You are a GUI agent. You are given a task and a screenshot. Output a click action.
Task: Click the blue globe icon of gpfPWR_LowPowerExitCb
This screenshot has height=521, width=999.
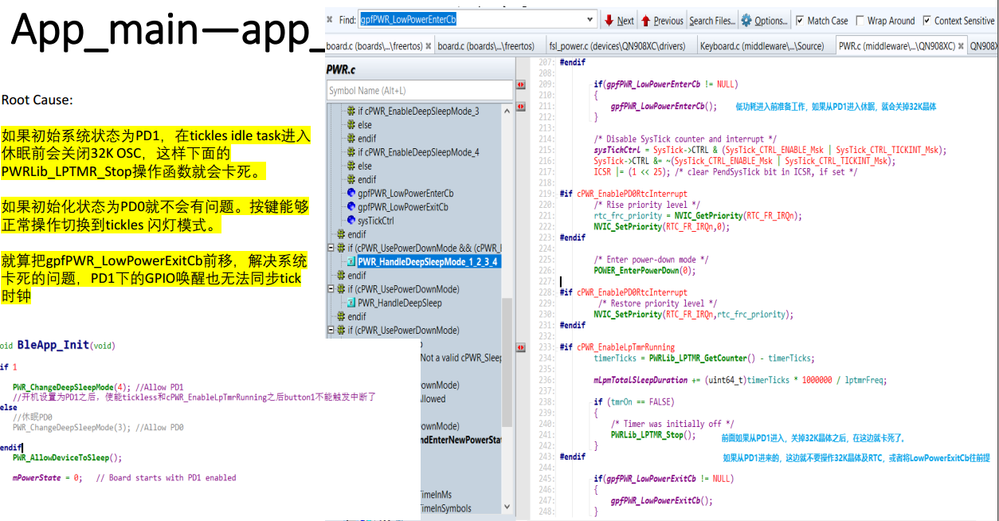[x=350, y=207]
